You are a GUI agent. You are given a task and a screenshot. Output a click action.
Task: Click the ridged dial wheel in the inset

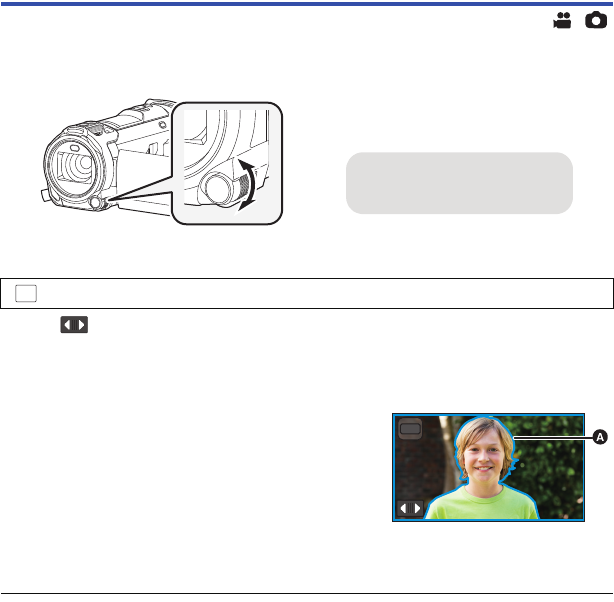click(244, 186)
